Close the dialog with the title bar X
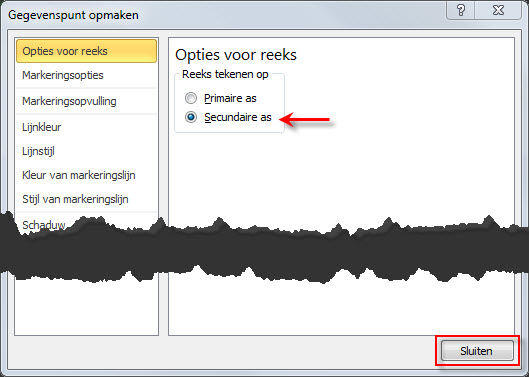Image resolution: width=529 pixels, height=377 pixels. [x=498, y=10]
